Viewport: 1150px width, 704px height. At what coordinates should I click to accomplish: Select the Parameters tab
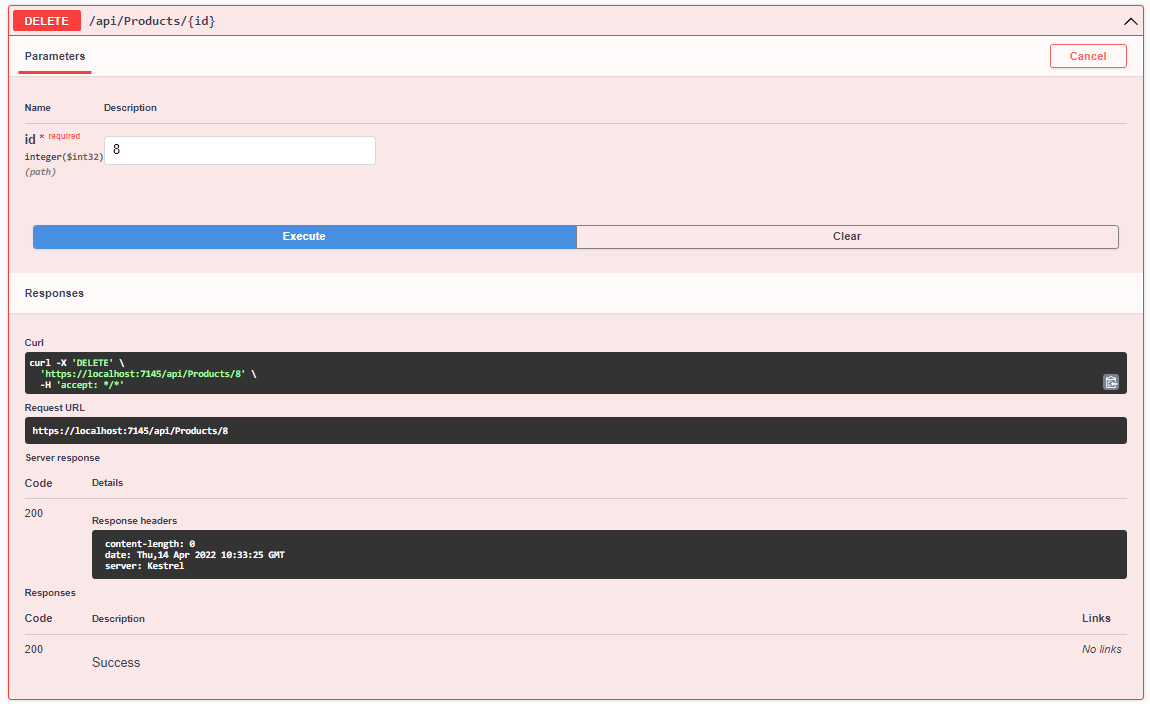point(55,56)
